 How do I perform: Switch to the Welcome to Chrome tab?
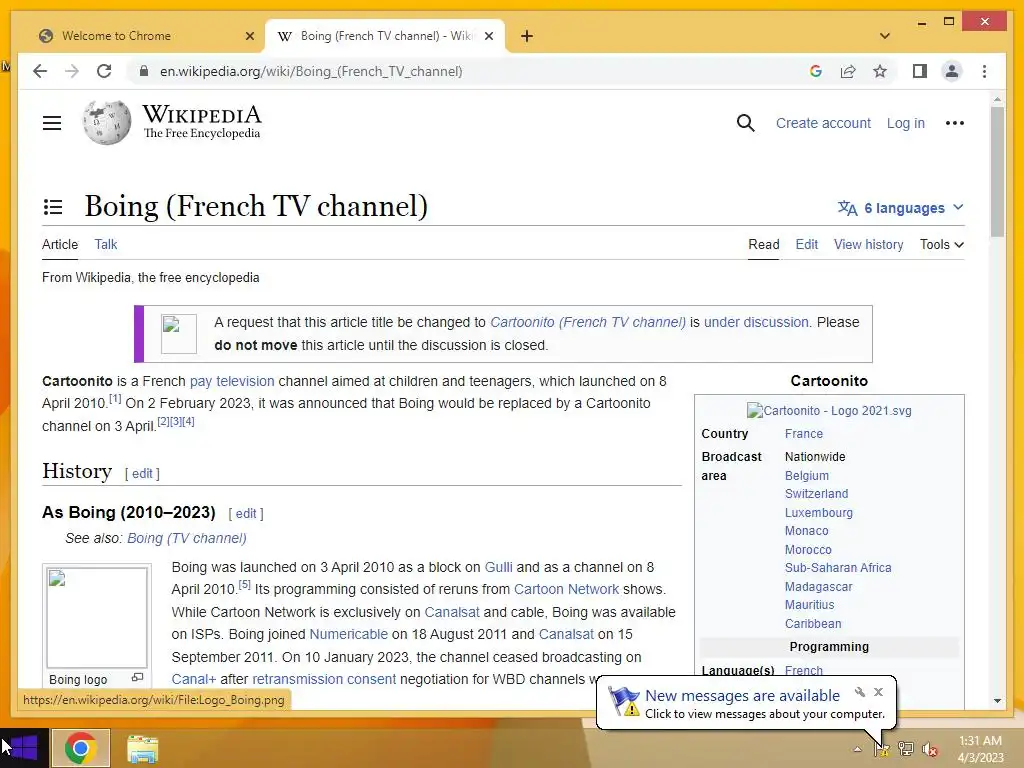click(x=142, y=36)
